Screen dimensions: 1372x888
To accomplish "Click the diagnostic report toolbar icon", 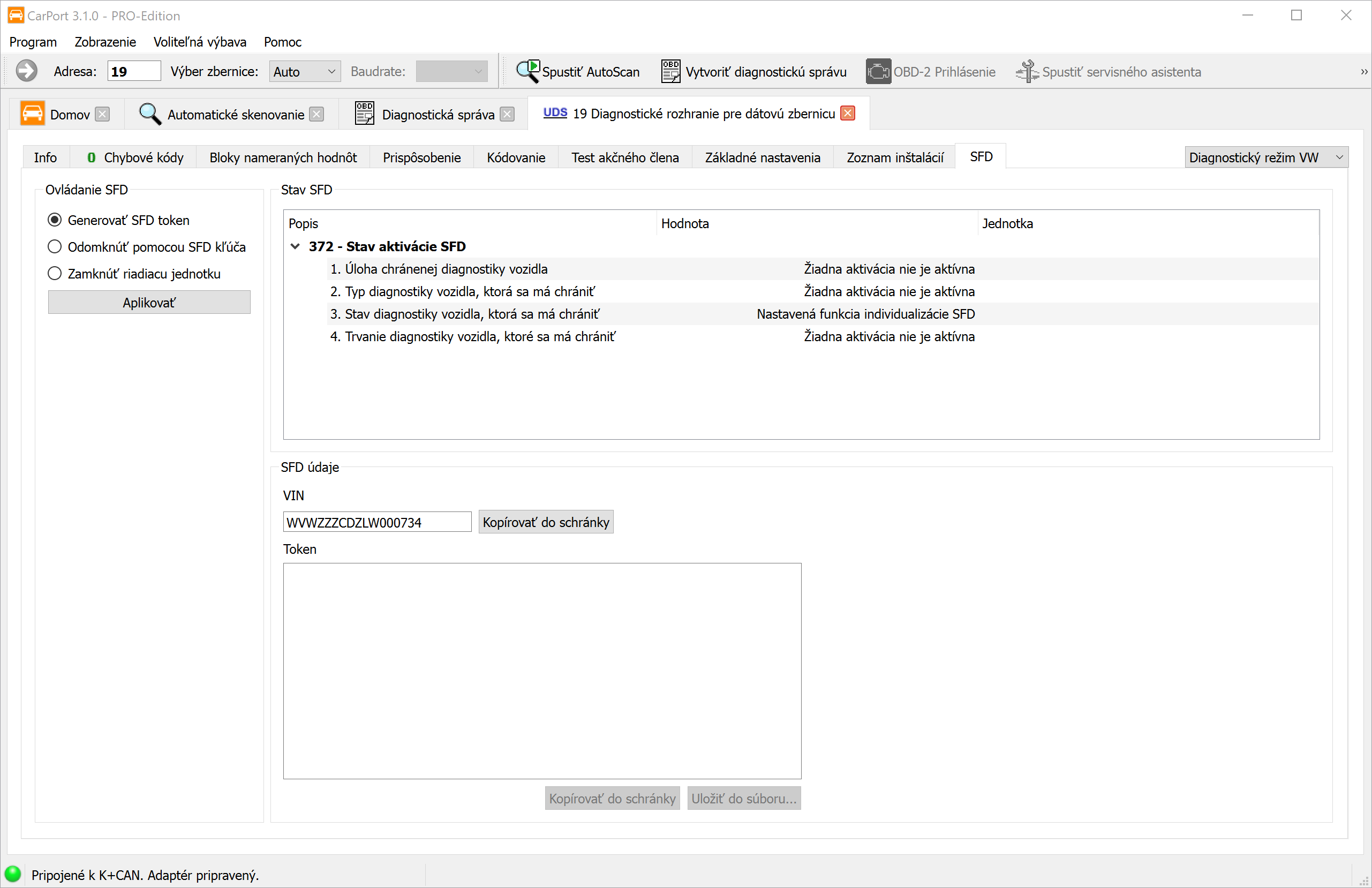I will click(x=670, y=72).
